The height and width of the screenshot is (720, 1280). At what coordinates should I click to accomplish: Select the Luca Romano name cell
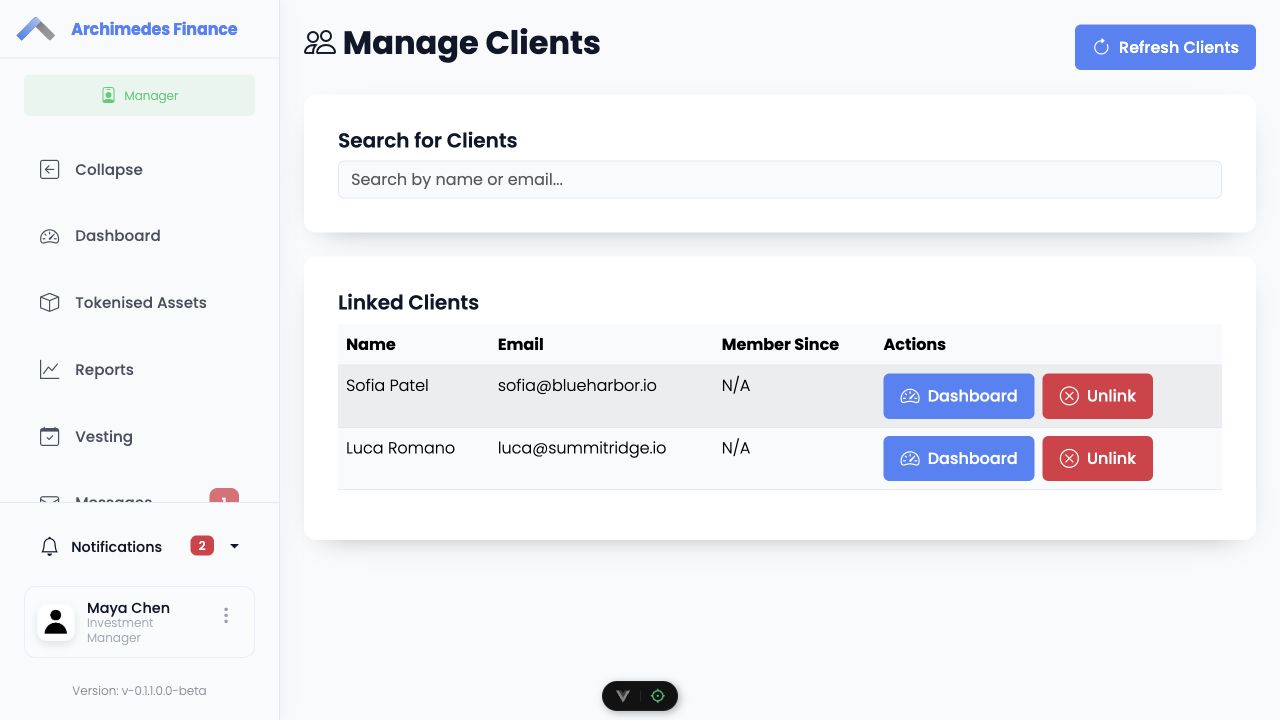400,448
